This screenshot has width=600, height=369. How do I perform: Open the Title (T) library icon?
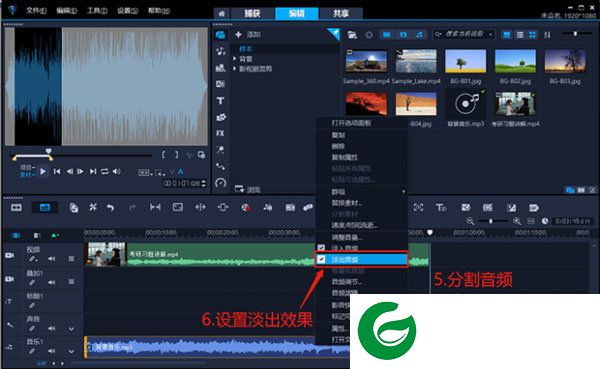click(x=220, y=101)
